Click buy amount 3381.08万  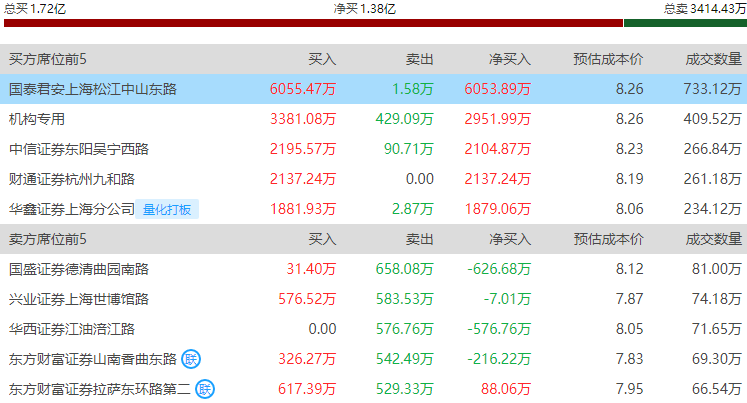tap(303, 119)
